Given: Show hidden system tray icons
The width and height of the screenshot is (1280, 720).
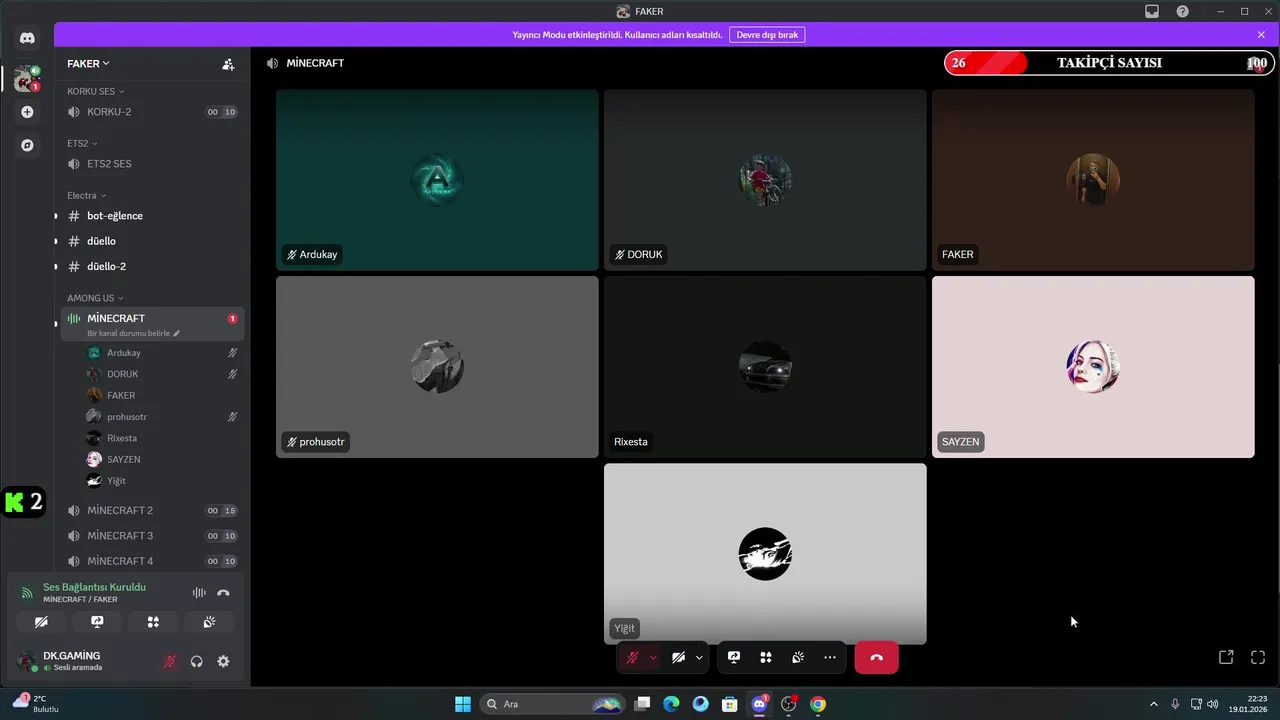Looking at the screenshot, I should pos(1153,704).
